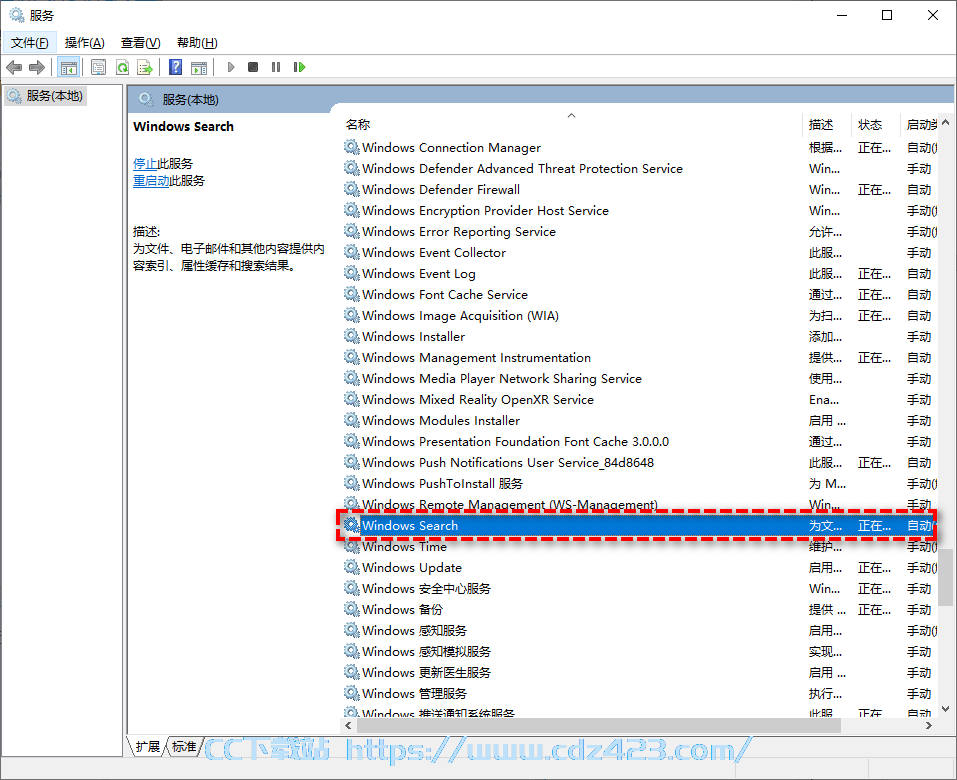Toggle the Action pane toolbar icon

199,67
